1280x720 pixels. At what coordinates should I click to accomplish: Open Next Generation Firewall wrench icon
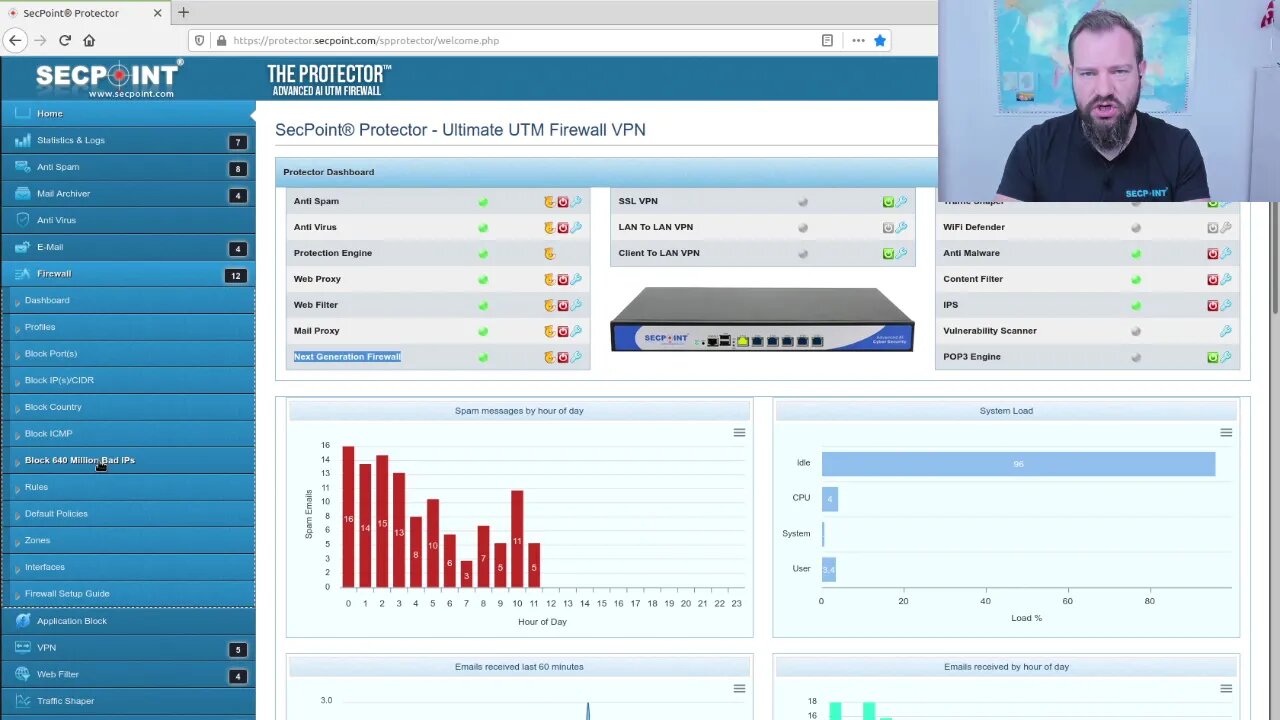point(576,357)
